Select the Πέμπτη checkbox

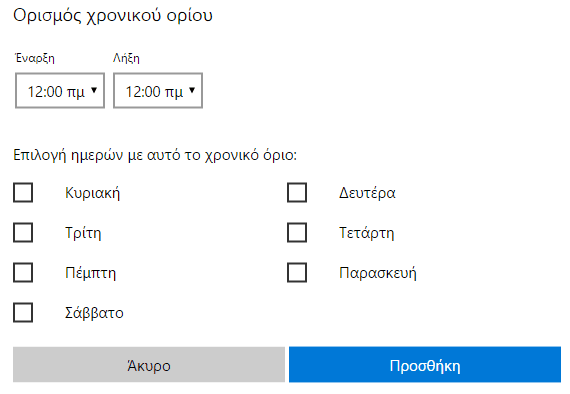pyautogui.click(x=23, y=272)
